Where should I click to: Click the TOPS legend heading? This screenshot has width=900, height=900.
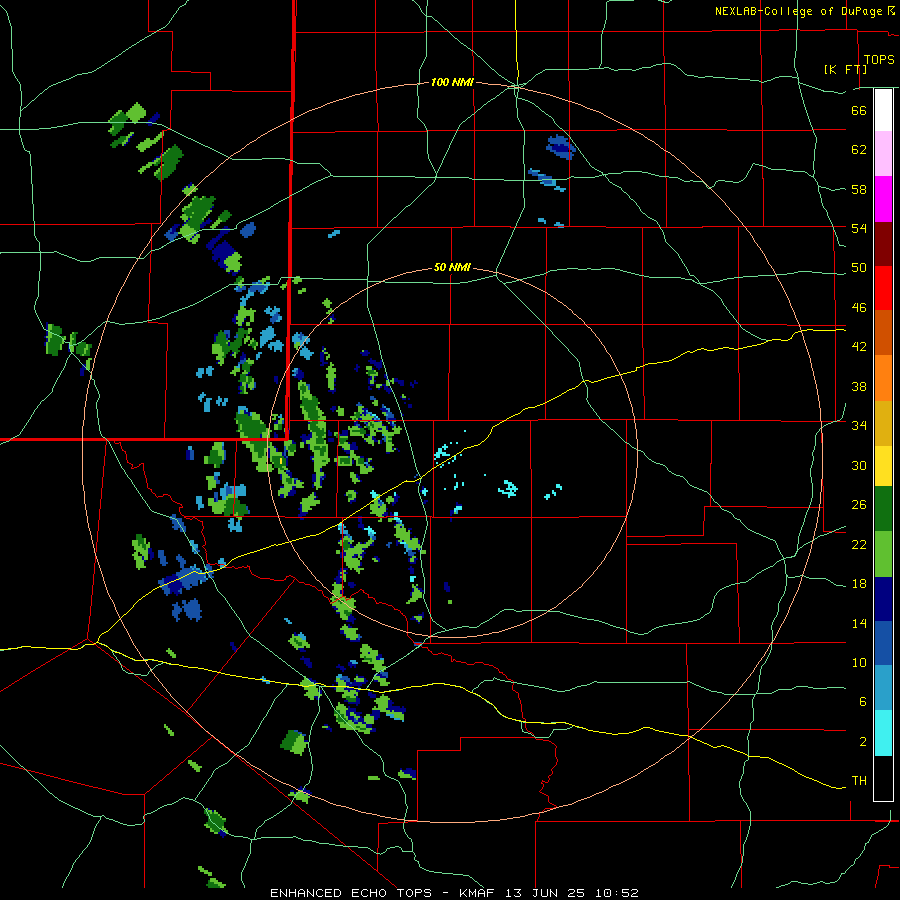(x=879, y=59)
